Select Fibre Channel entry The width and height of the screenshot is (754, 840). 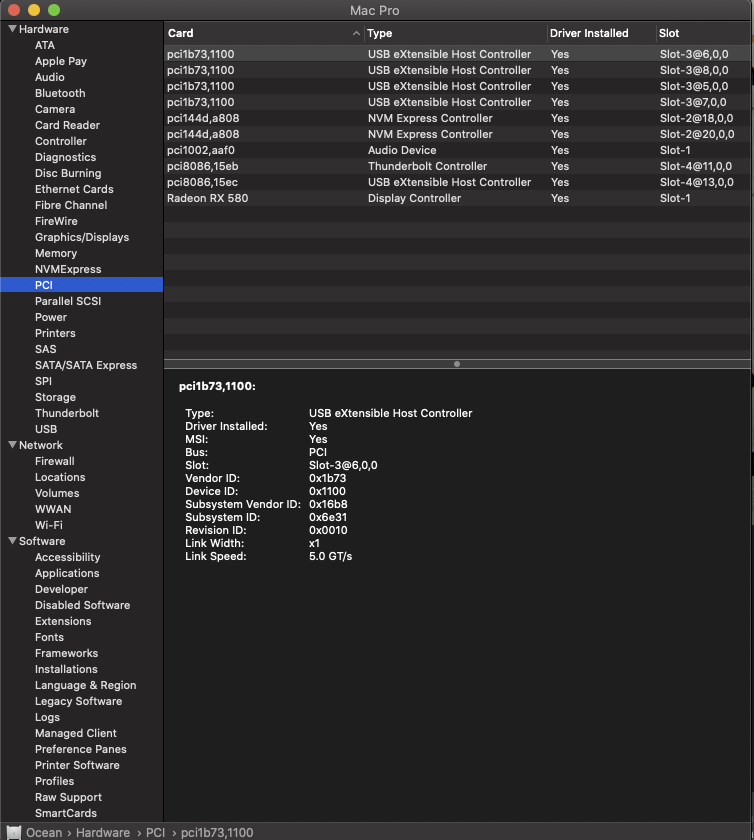(x=71, y=205)
